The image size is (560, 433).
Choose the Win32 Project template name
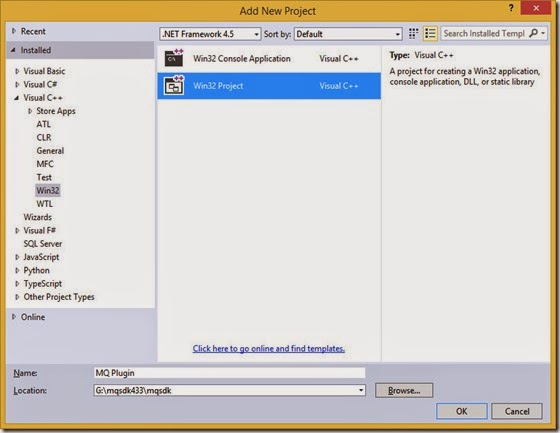pos(218,86)
